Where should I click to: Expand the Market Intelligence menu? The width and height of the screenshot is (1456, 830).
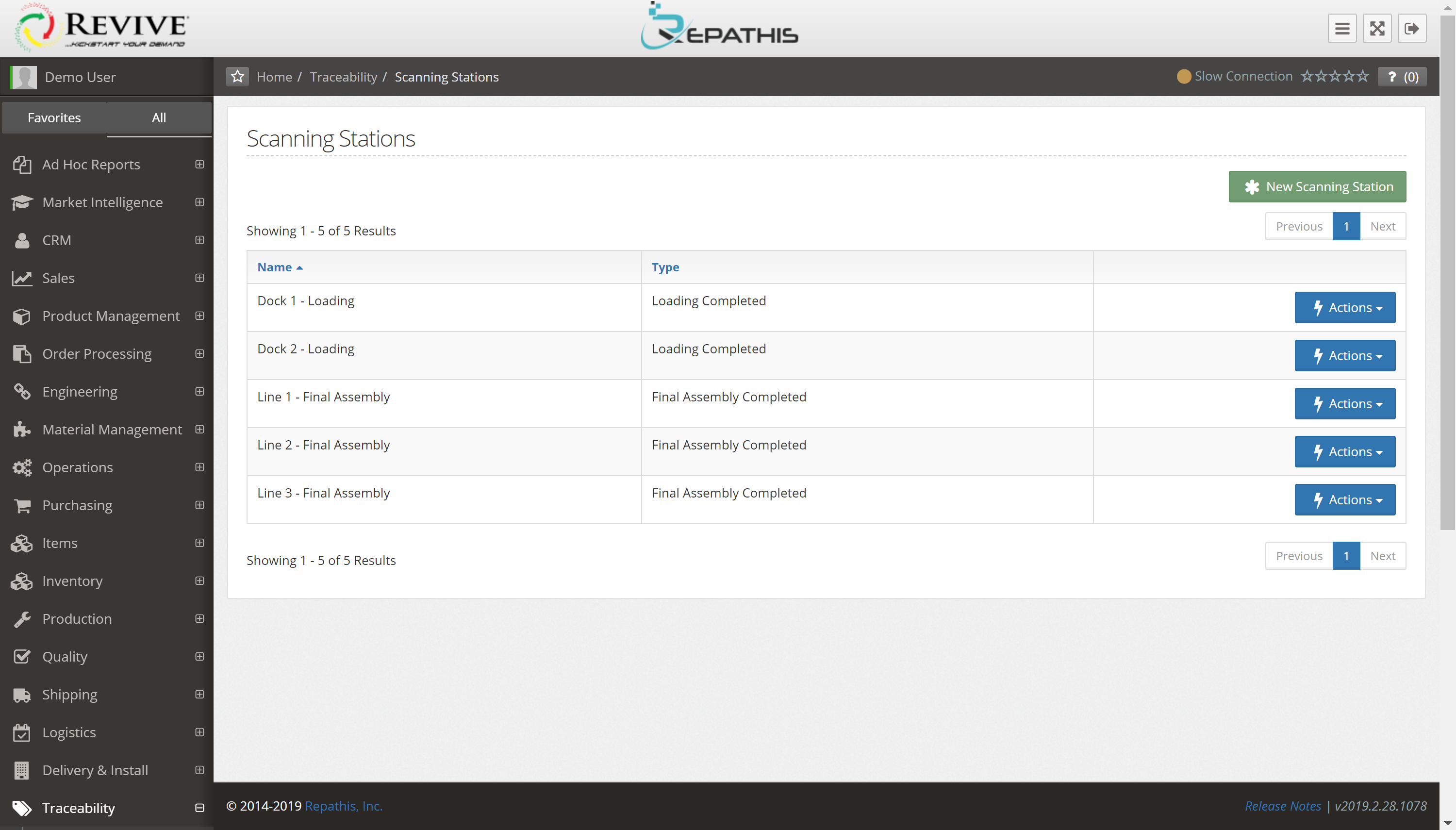click(199, 202)
